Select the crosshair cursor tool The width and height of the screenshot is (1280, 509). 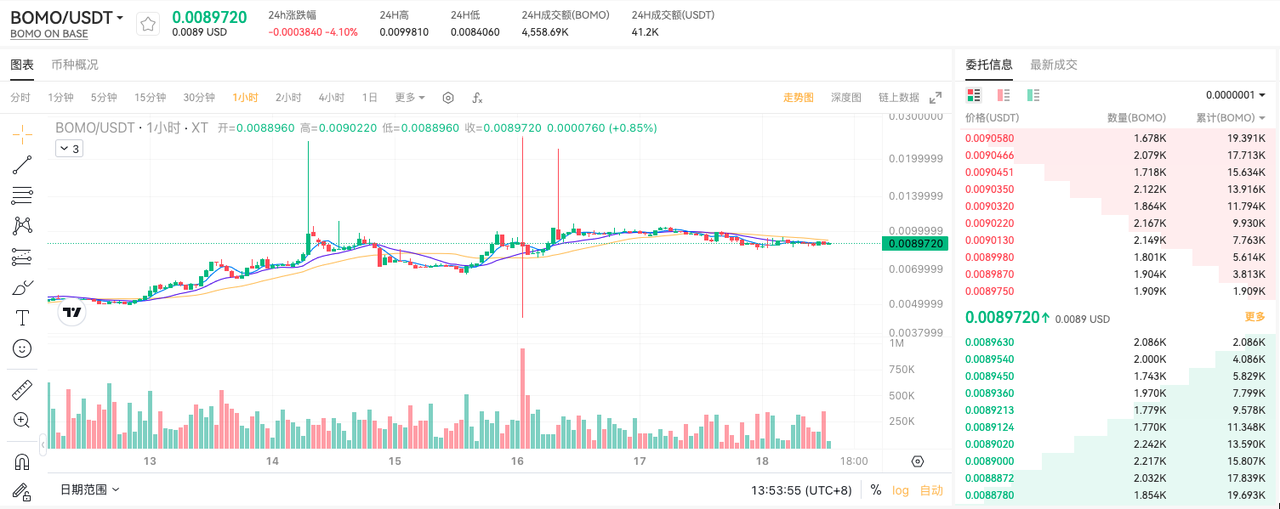click(22, 133)
